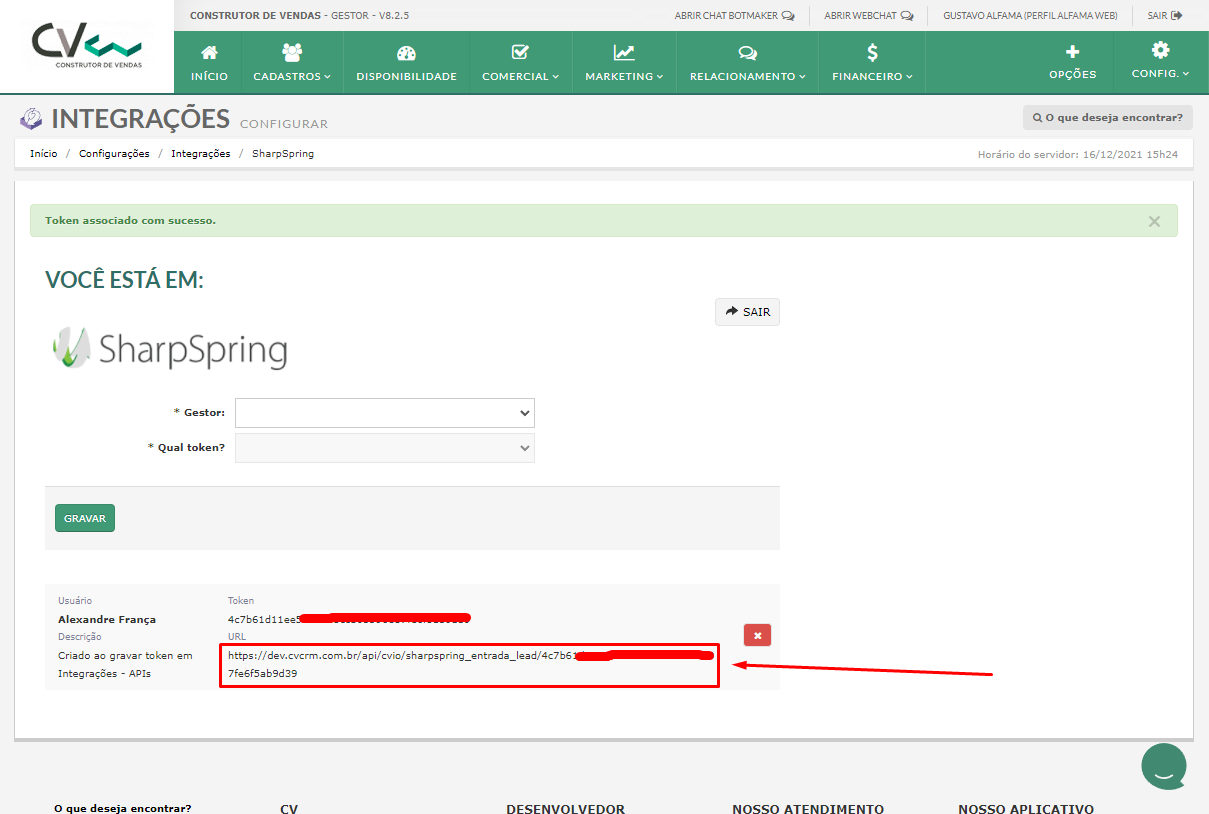Expand the Marketing menu
1209x814 pixels.
click(x=624, y=62)
